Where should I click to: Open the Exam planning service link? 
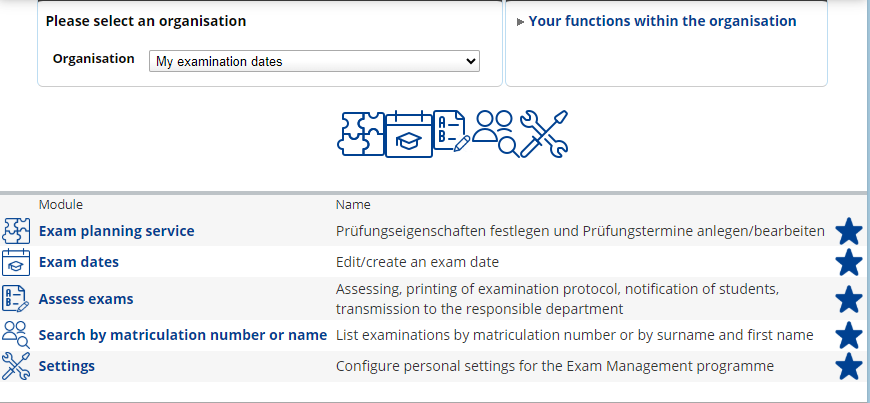(117, 231)
